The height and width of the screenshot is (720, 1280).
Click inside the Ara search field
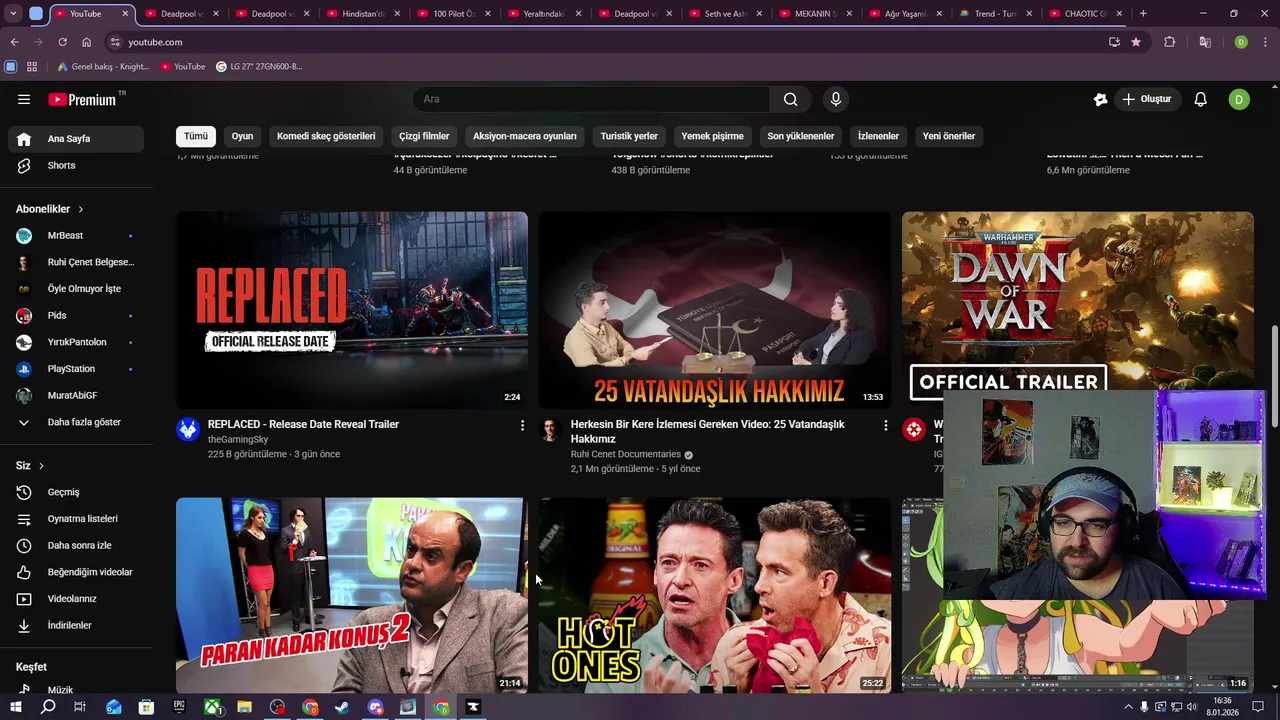coord(592,99)
